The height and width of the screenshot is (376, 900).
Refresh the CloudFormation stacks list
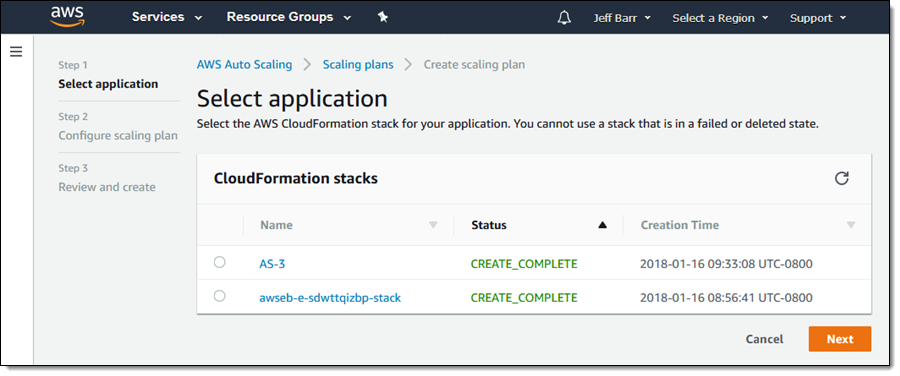pos(841,179)
